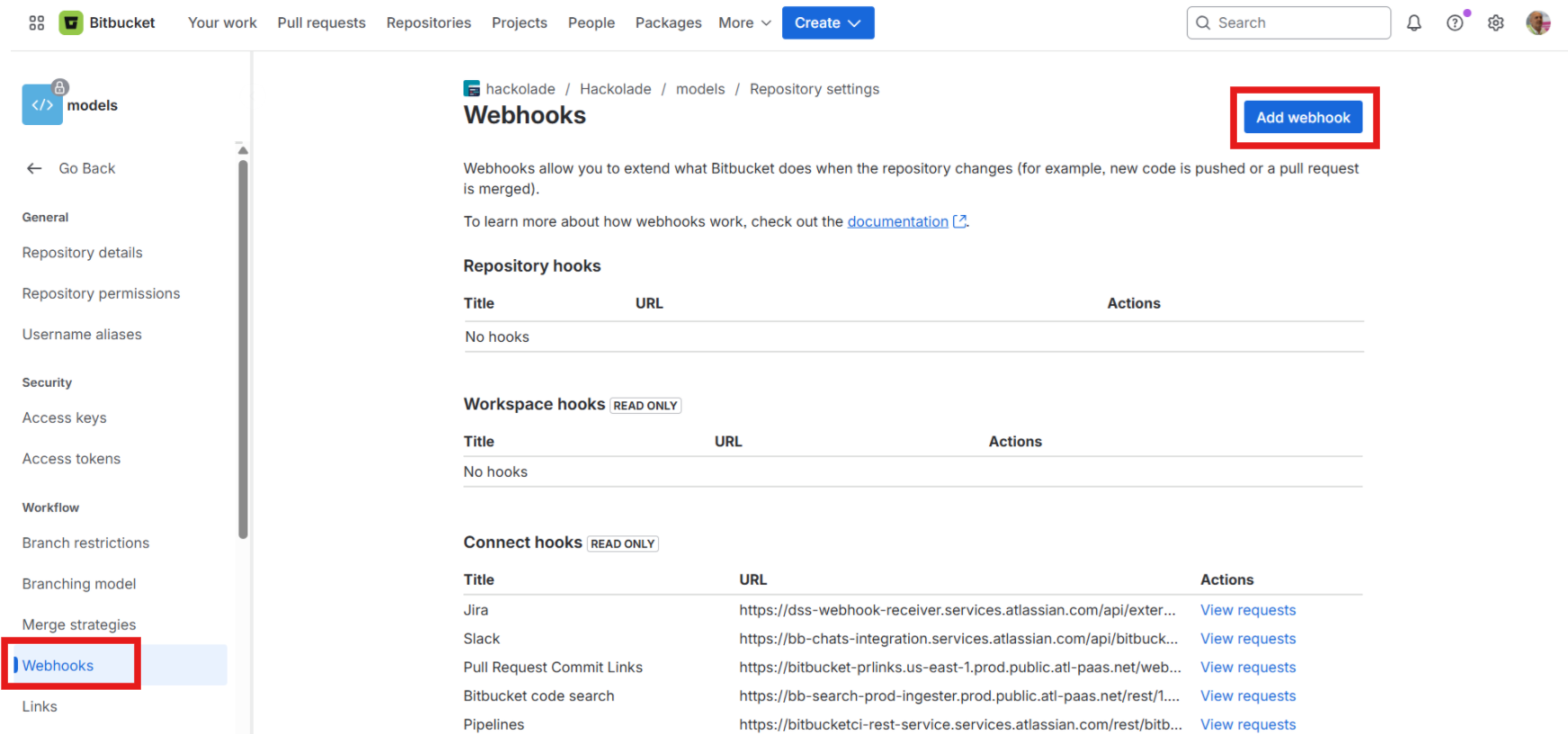The image size is (1568, 734).
Task: View requests for Pull Request Commit Links
Action: (x=1248, y=667)
